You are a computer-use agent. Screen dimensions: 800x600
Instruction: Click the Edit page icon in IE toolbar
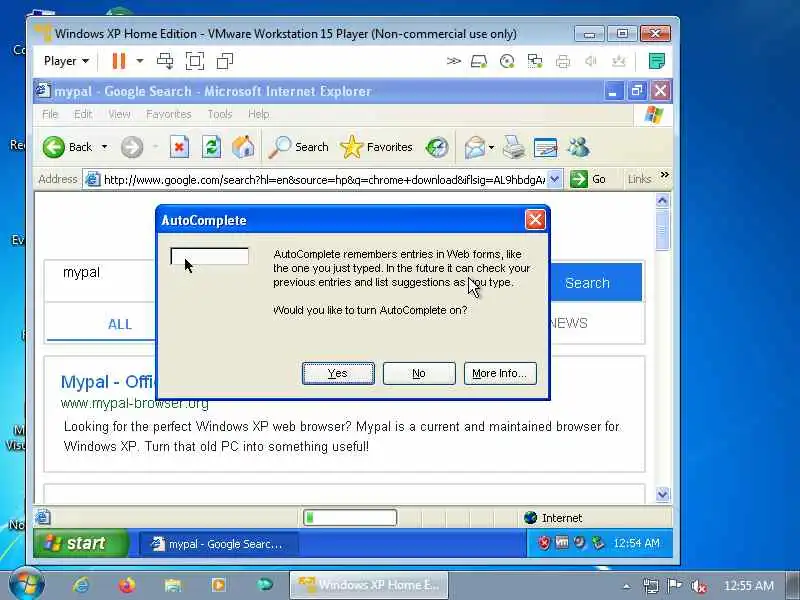[545, 147]
